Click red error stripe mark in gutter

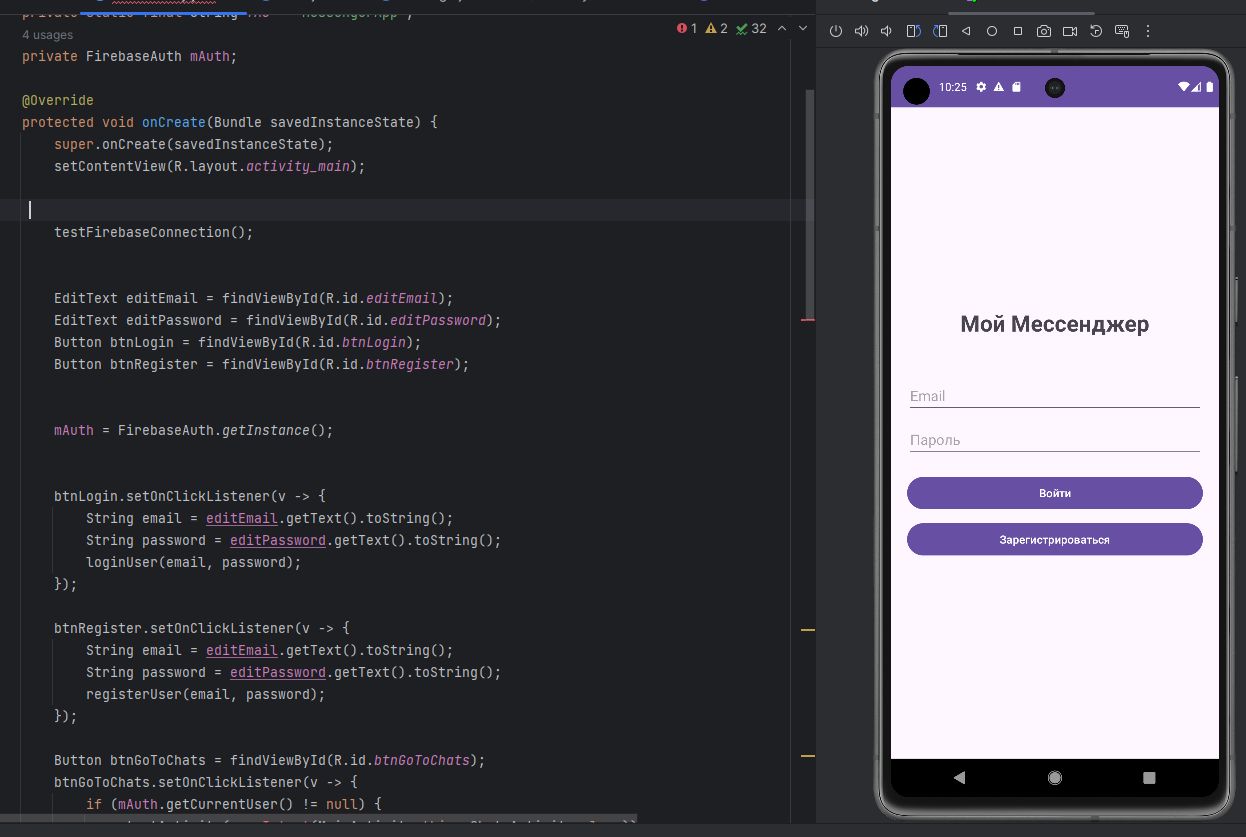808,320
